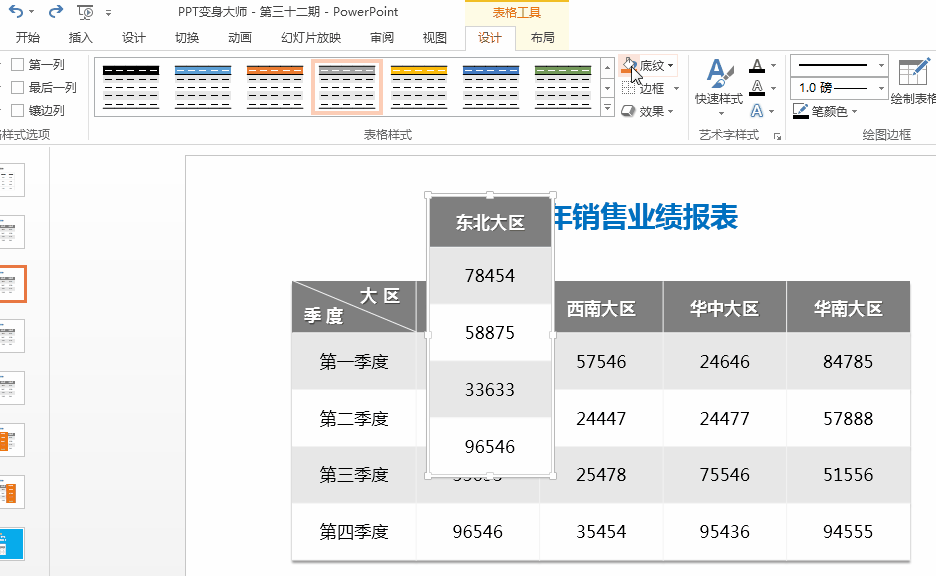The image size is (936, 576).
Task: Open the line style dropdown
Action: click(838, 64)
